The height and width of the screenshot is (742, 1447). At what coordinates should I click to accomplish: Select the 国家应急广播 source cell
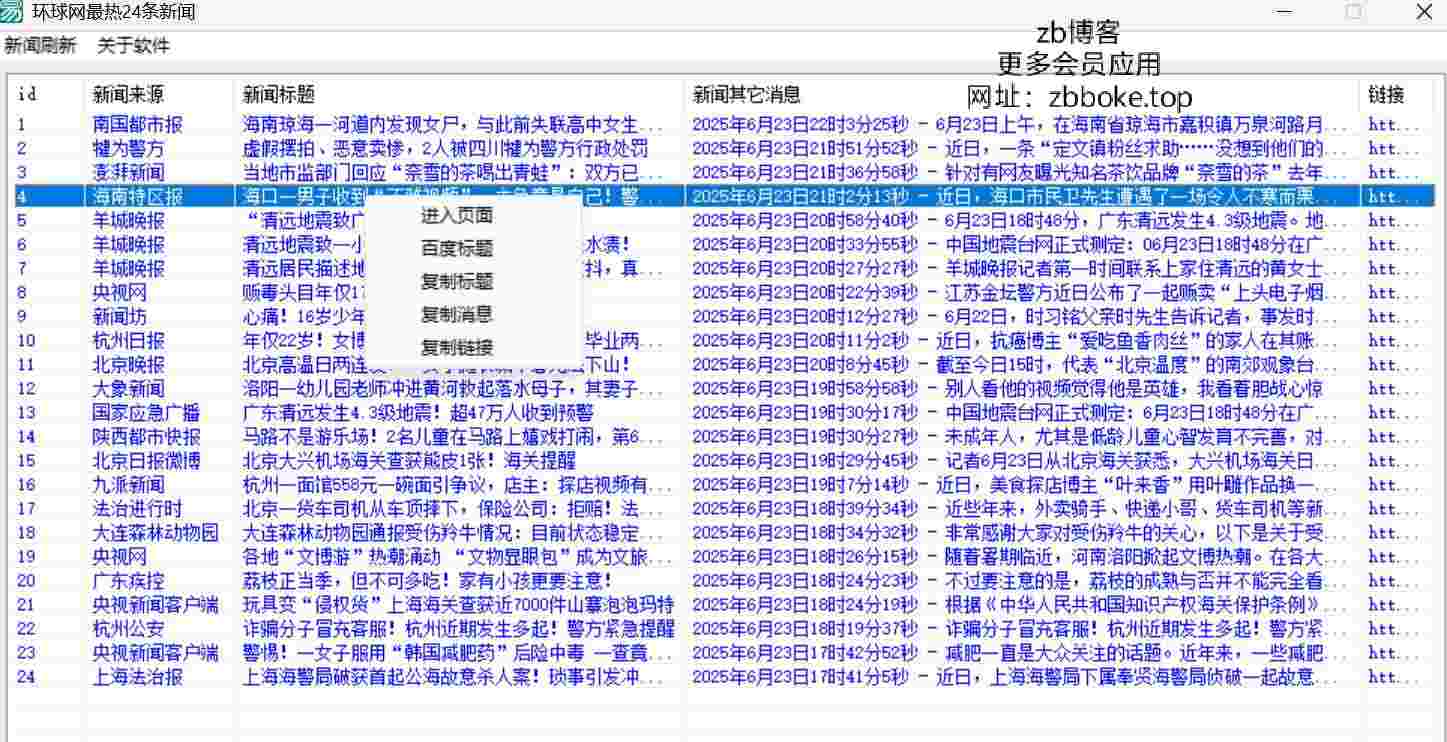point(147,413)
